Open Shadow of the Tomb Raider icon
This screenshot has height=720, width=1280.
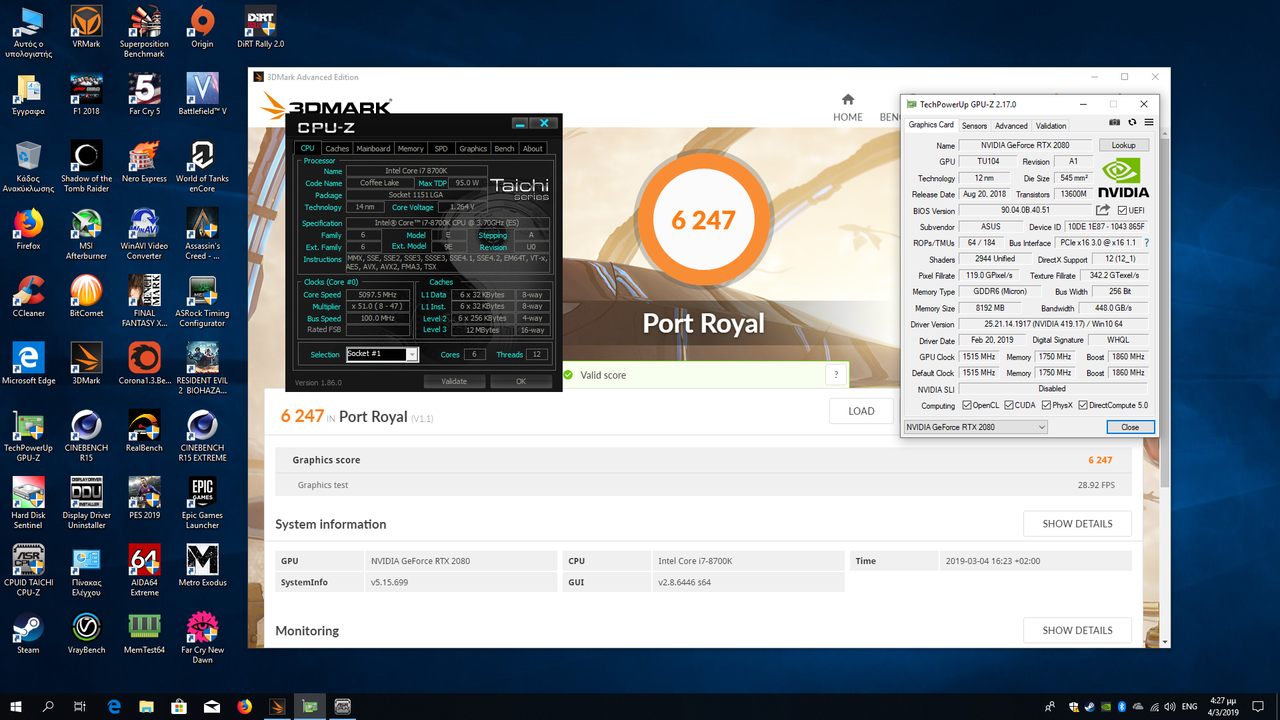tap(86, 166)
